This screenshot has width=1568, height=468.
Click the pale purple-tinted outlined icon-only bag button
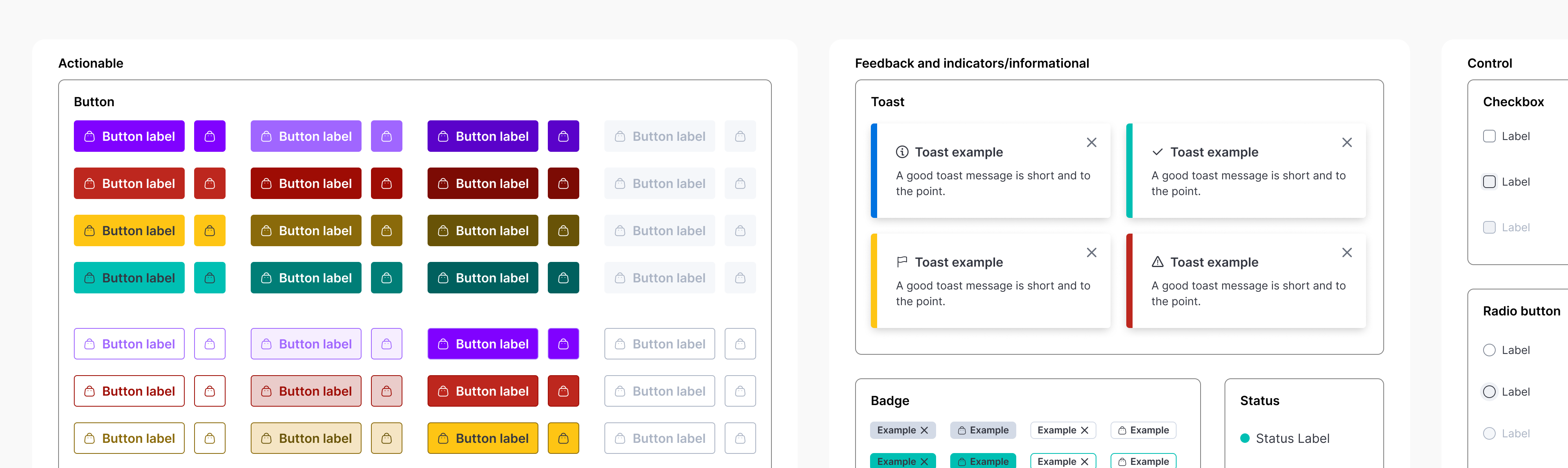[387, 344]
